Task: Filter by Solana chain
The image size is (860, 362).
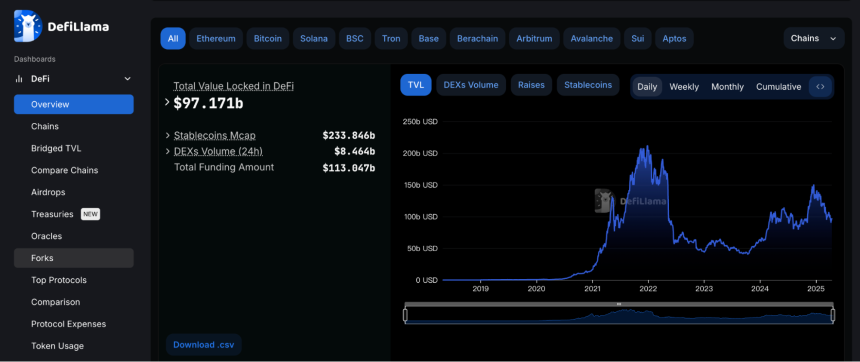Action: (x=314, y=38)
